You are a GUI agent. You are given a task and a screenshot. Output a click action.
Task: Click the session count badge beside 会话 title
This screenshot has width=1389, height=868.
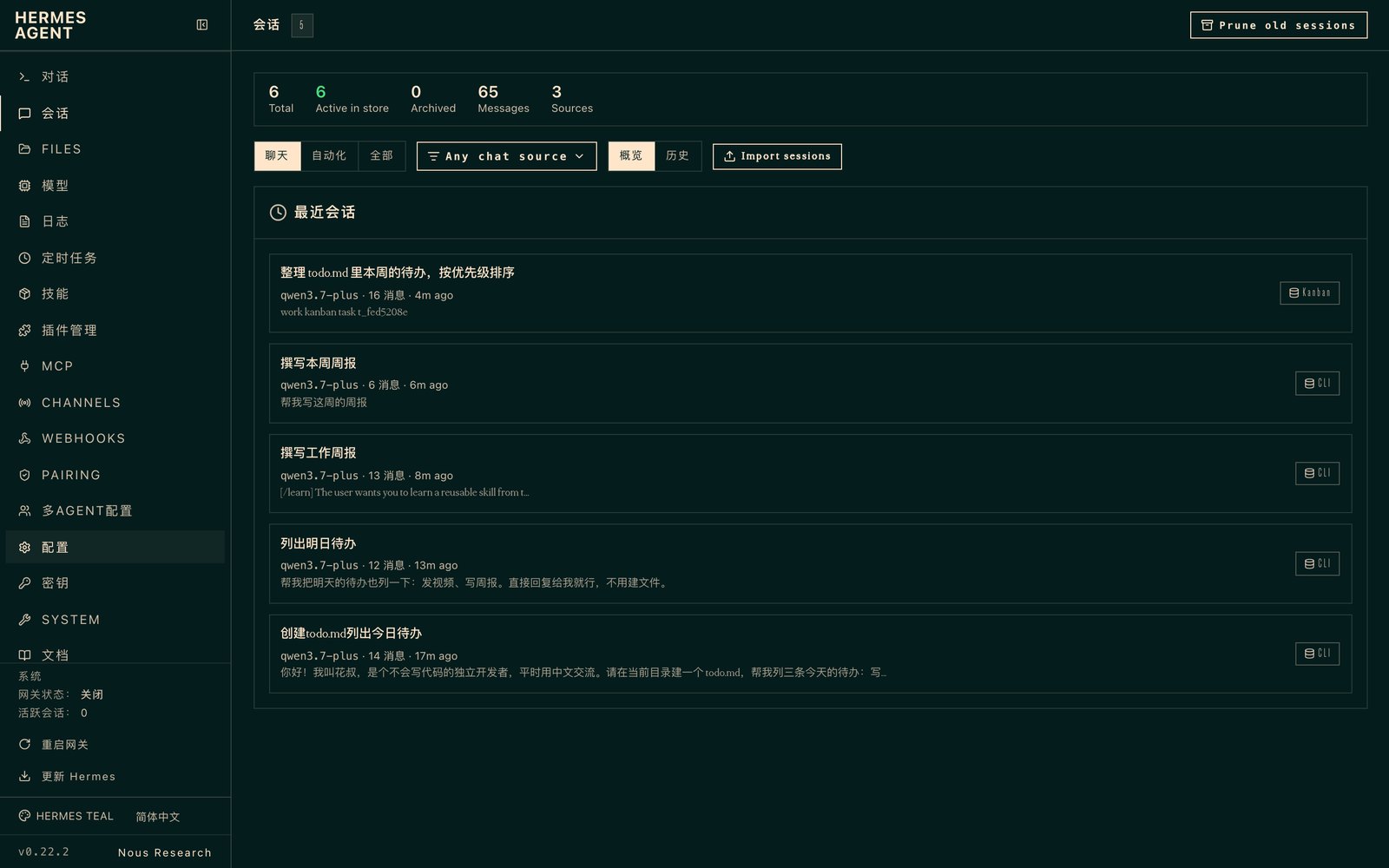point(302,25)
